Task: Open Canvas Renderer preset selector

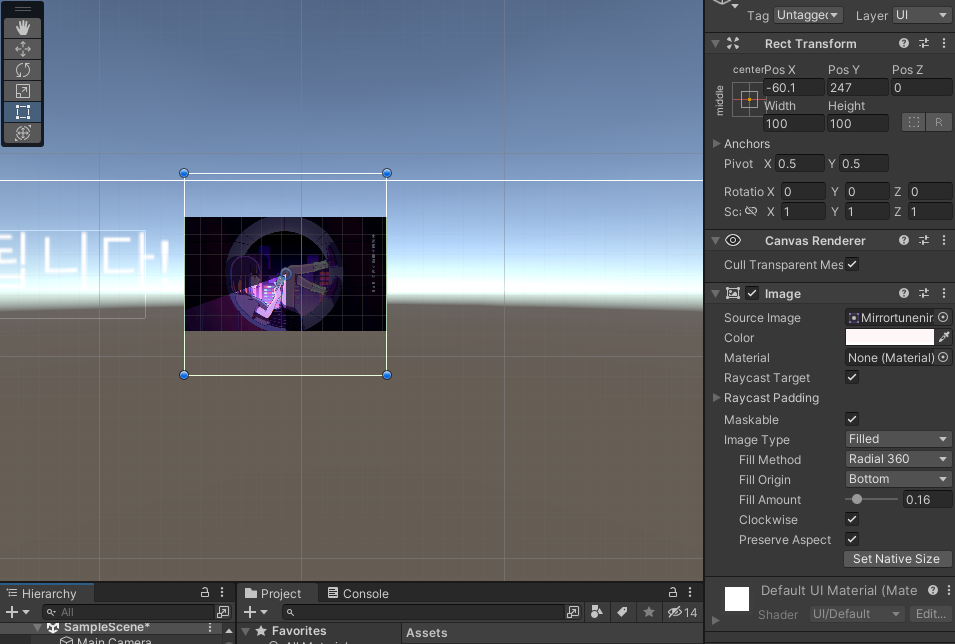Action: click(x=924, y=240)
